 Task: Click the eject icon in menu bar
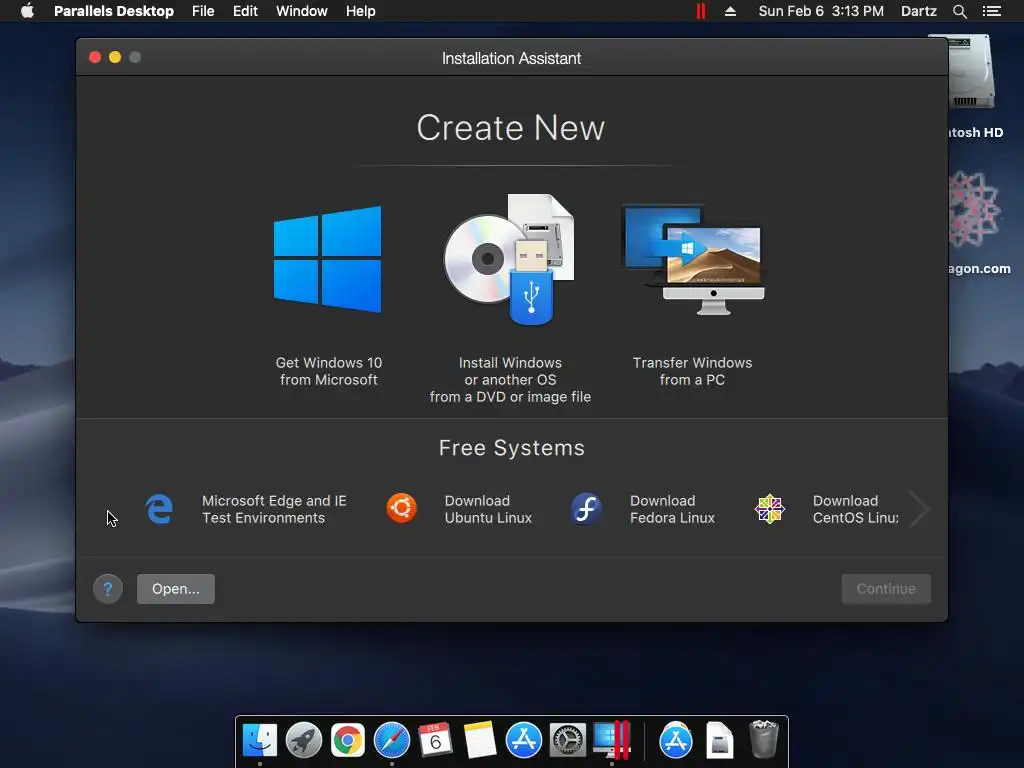click(x=730, y=11)
